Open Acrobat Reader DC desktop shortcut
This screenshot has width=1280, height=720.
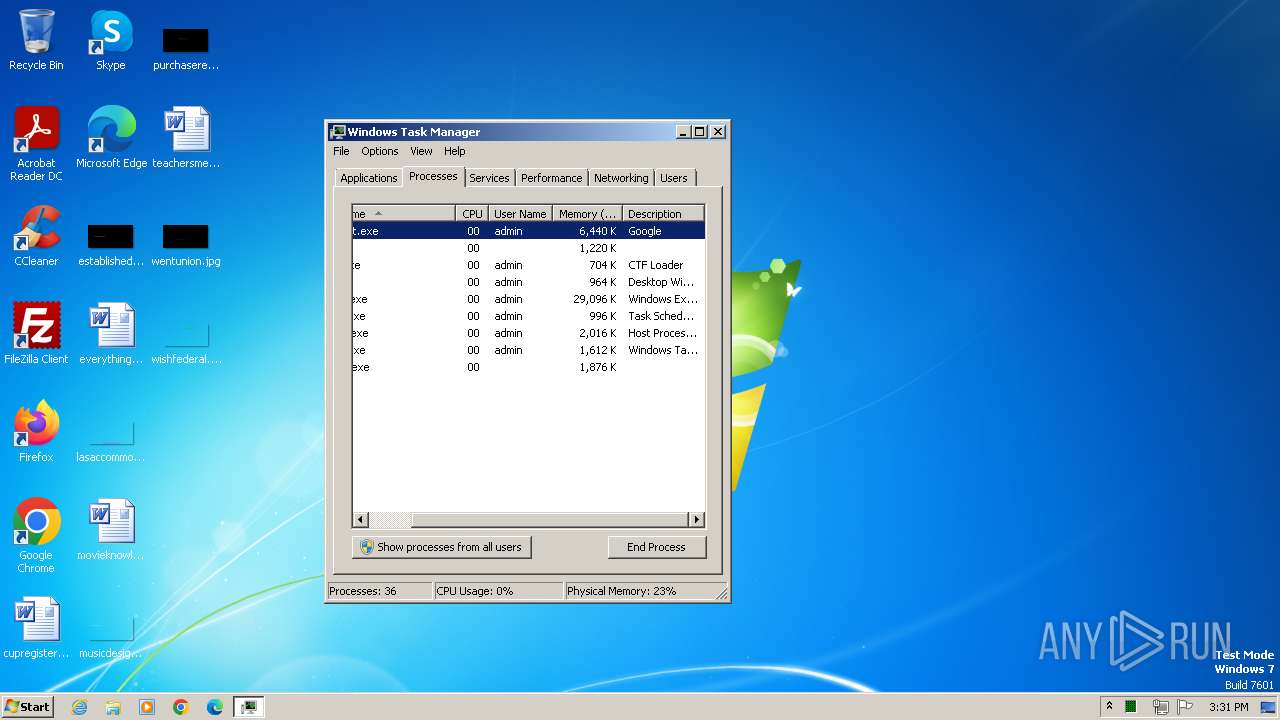pyautogui.click(x=36, y=143)
